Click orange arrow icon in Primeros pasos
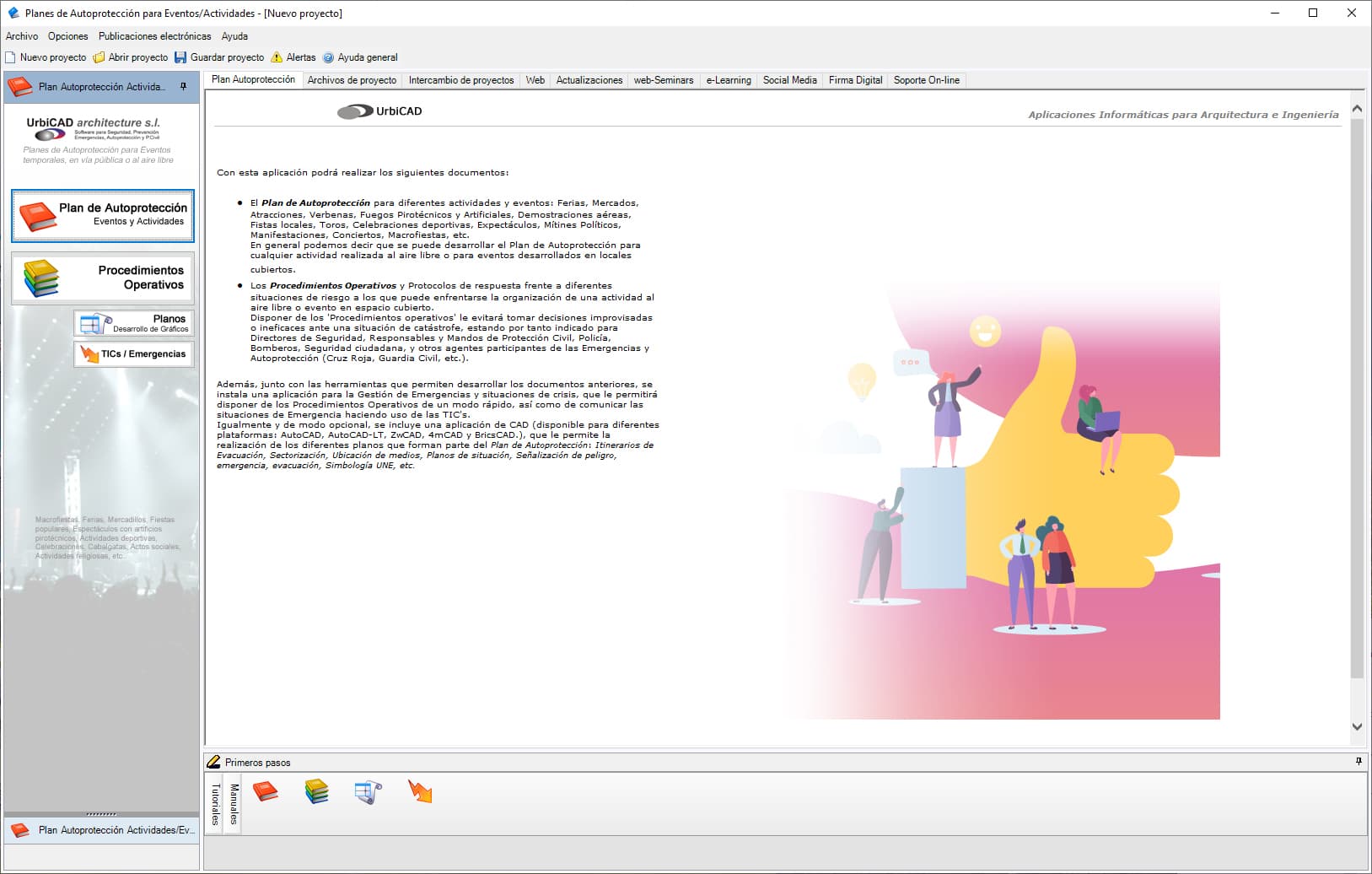 tap(420, 791)
